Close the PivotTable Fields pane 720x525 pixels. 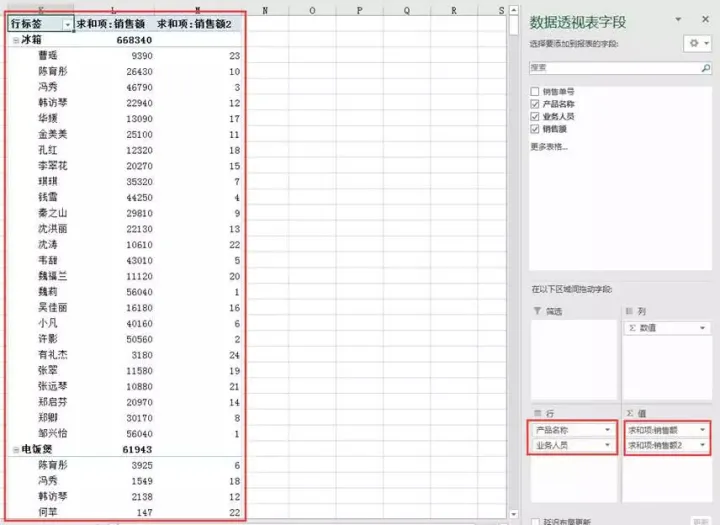[705, 19]
